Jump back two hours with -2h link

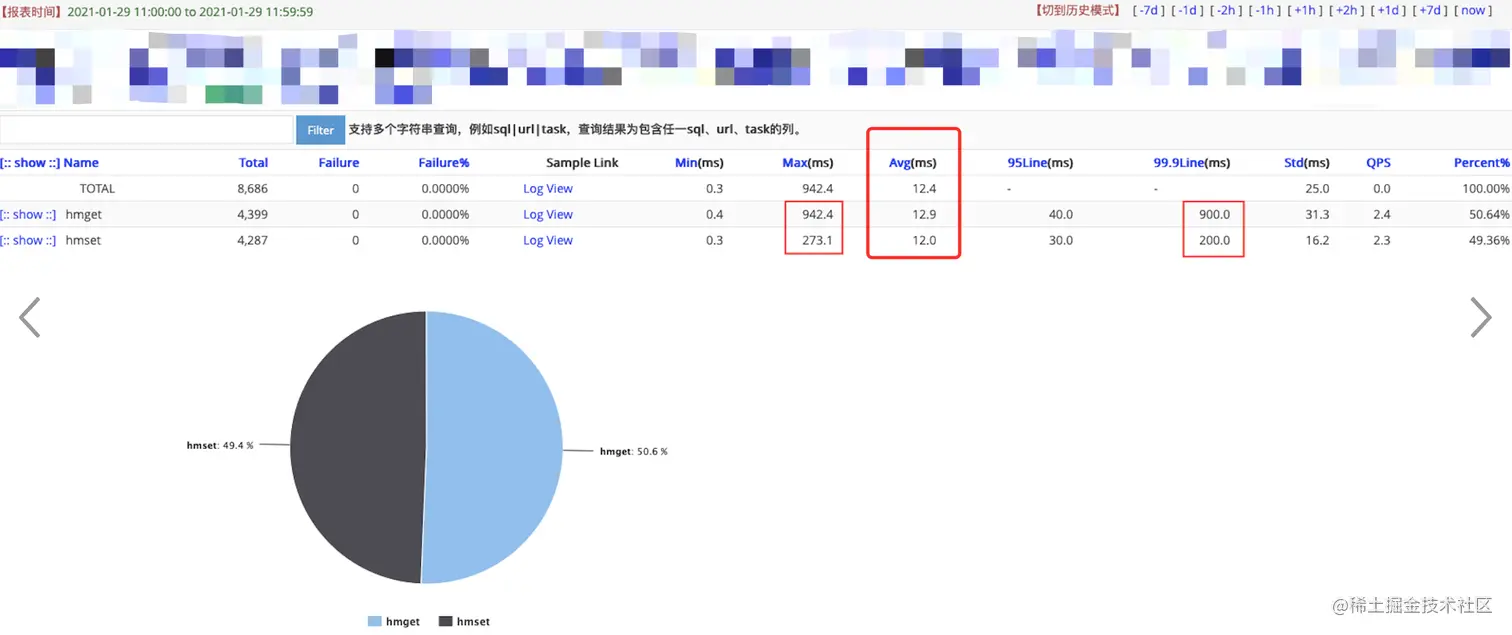(x=1226, y=10)
